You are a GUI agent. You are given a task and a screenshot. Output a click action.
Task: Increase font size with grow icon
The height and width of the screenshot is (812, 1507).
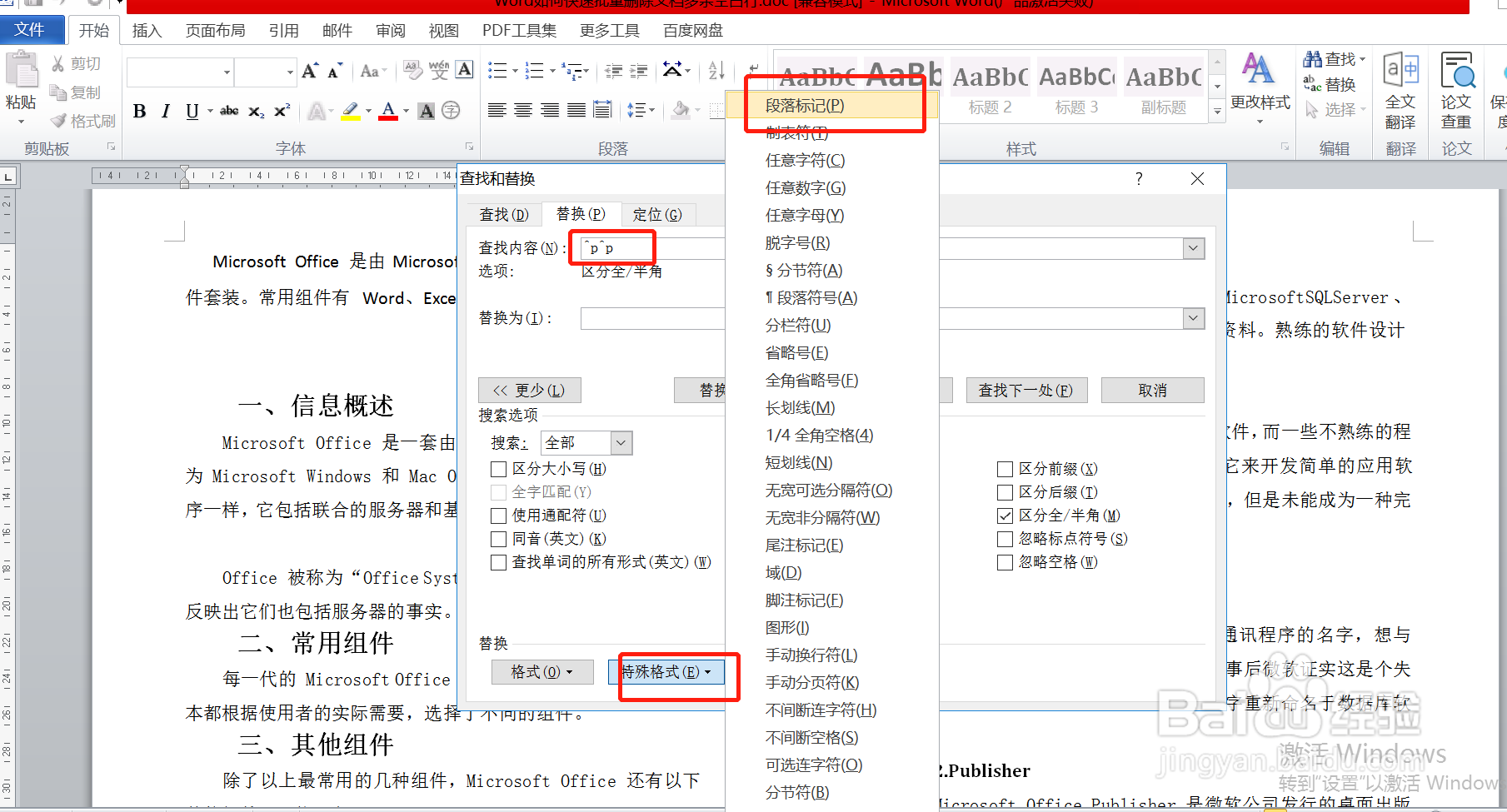coord(310,72)
